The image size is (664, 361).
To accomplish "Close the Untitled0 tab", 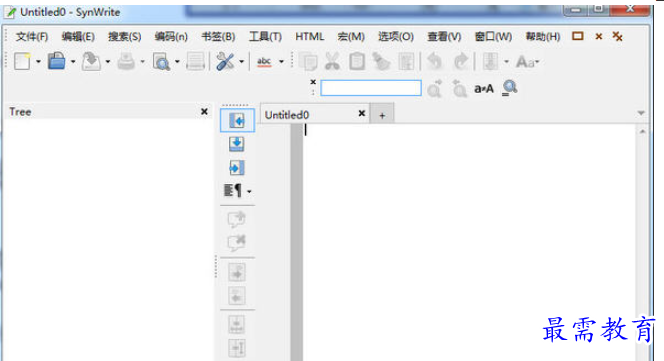I will coord(362,113).
